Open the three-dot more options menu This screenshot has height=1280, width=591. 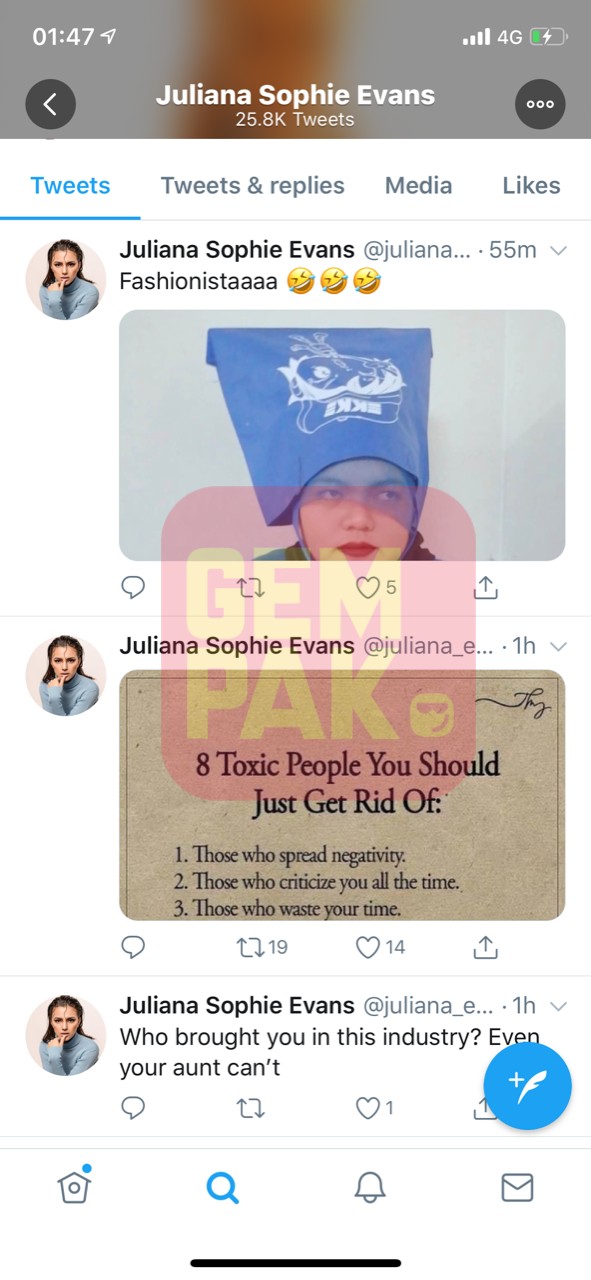(540, 104)
